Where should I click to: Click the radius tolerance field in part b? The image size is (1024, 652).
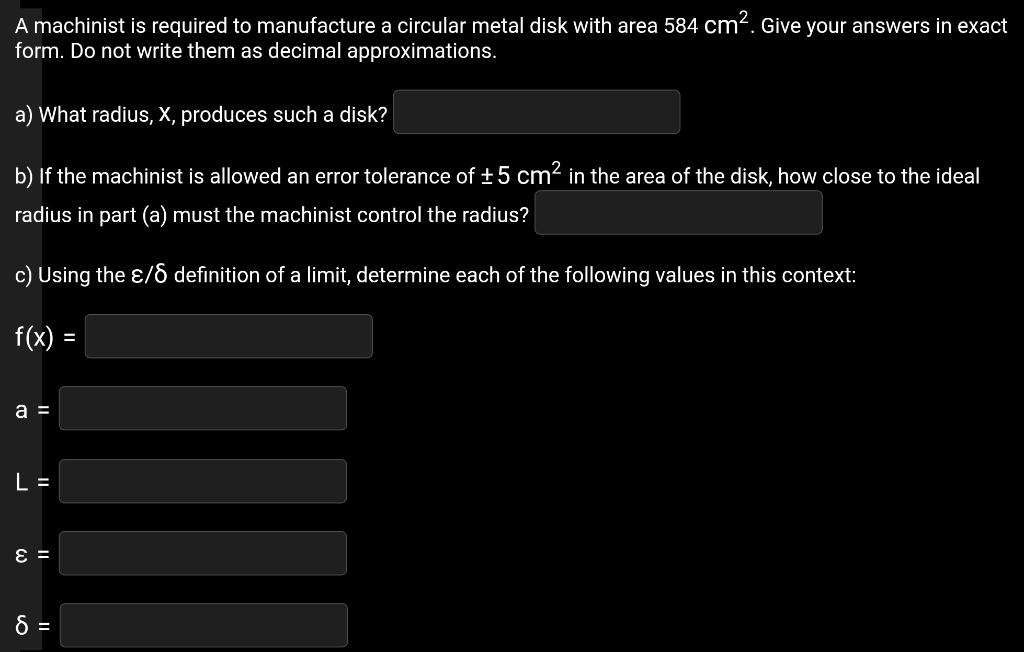pyautogui.click(x=678, y=212)
